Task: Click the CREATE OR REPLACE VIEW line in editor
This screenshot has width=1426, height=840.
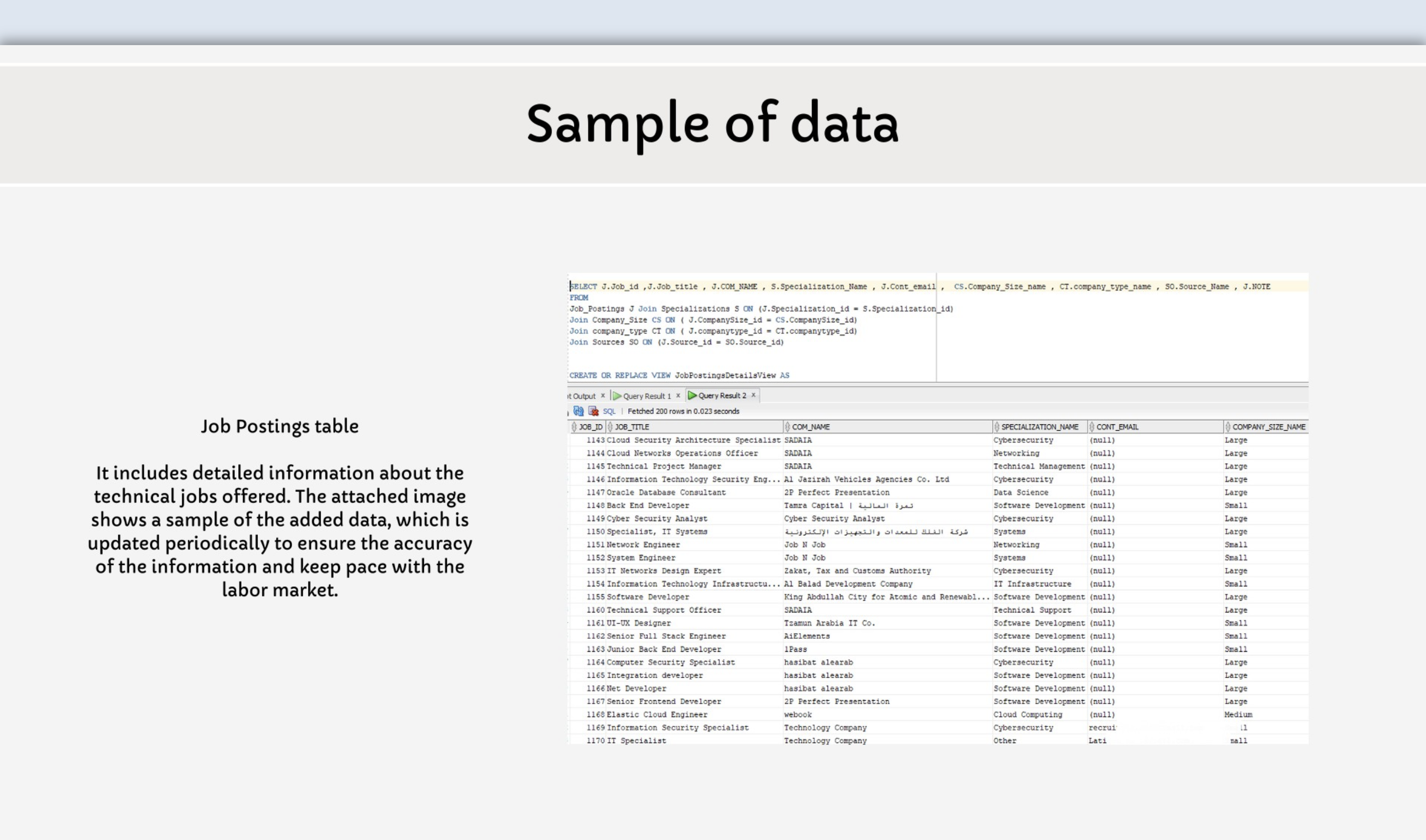Action: 680,375
